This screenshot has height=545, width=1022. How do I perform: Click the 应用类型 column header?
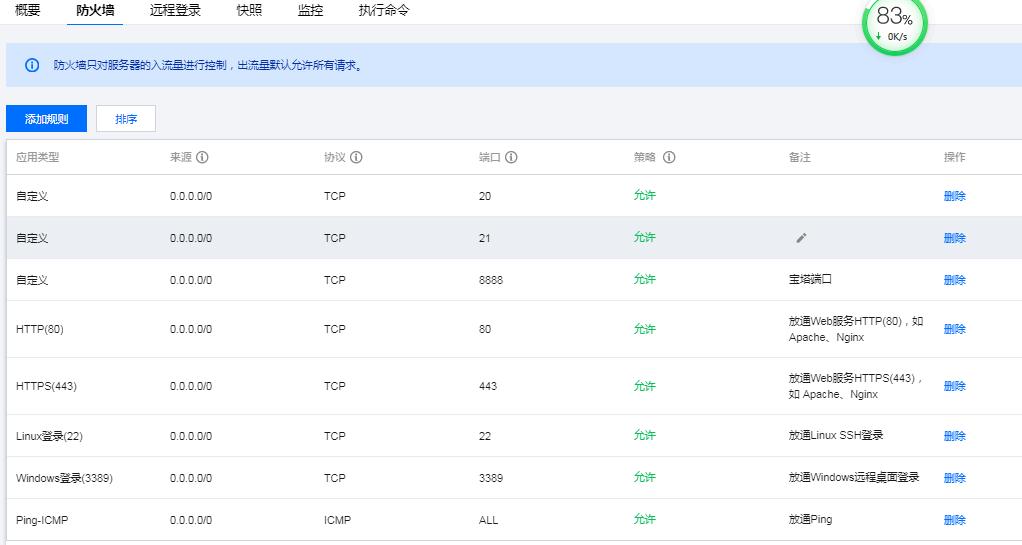tap(37, 157)
